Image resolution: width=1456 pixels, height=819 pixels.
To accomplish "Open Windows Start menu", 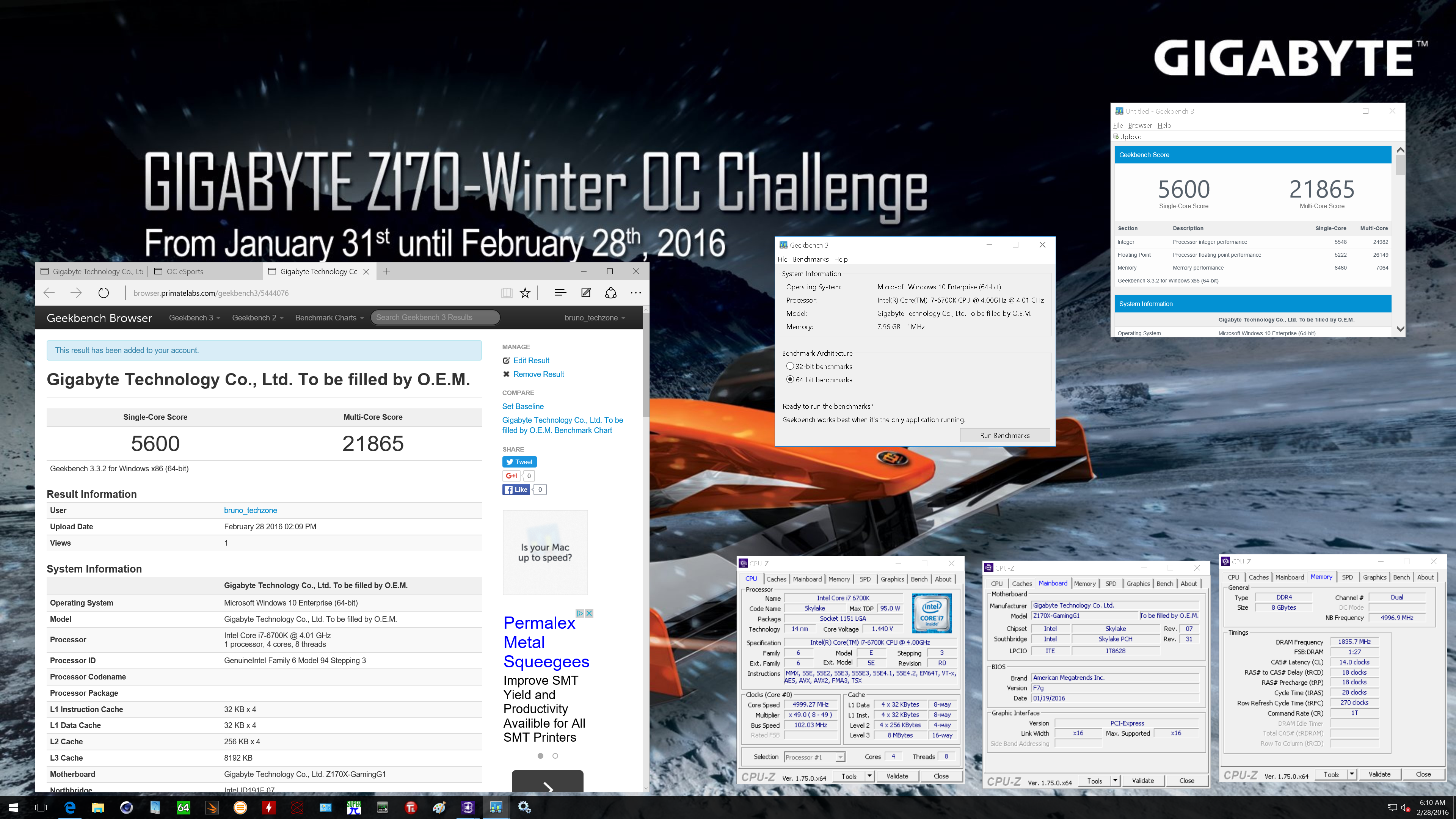I will tap(14, 808).
